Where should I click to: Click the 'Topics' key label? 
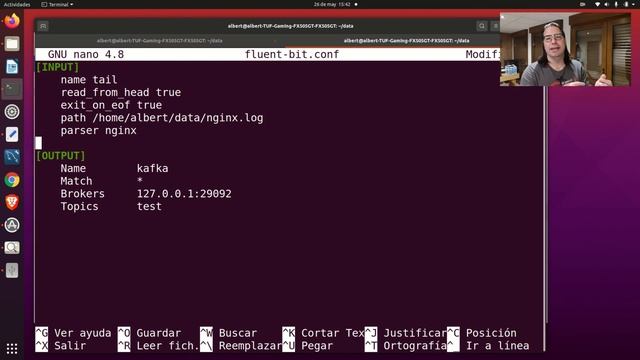point(80,206)
